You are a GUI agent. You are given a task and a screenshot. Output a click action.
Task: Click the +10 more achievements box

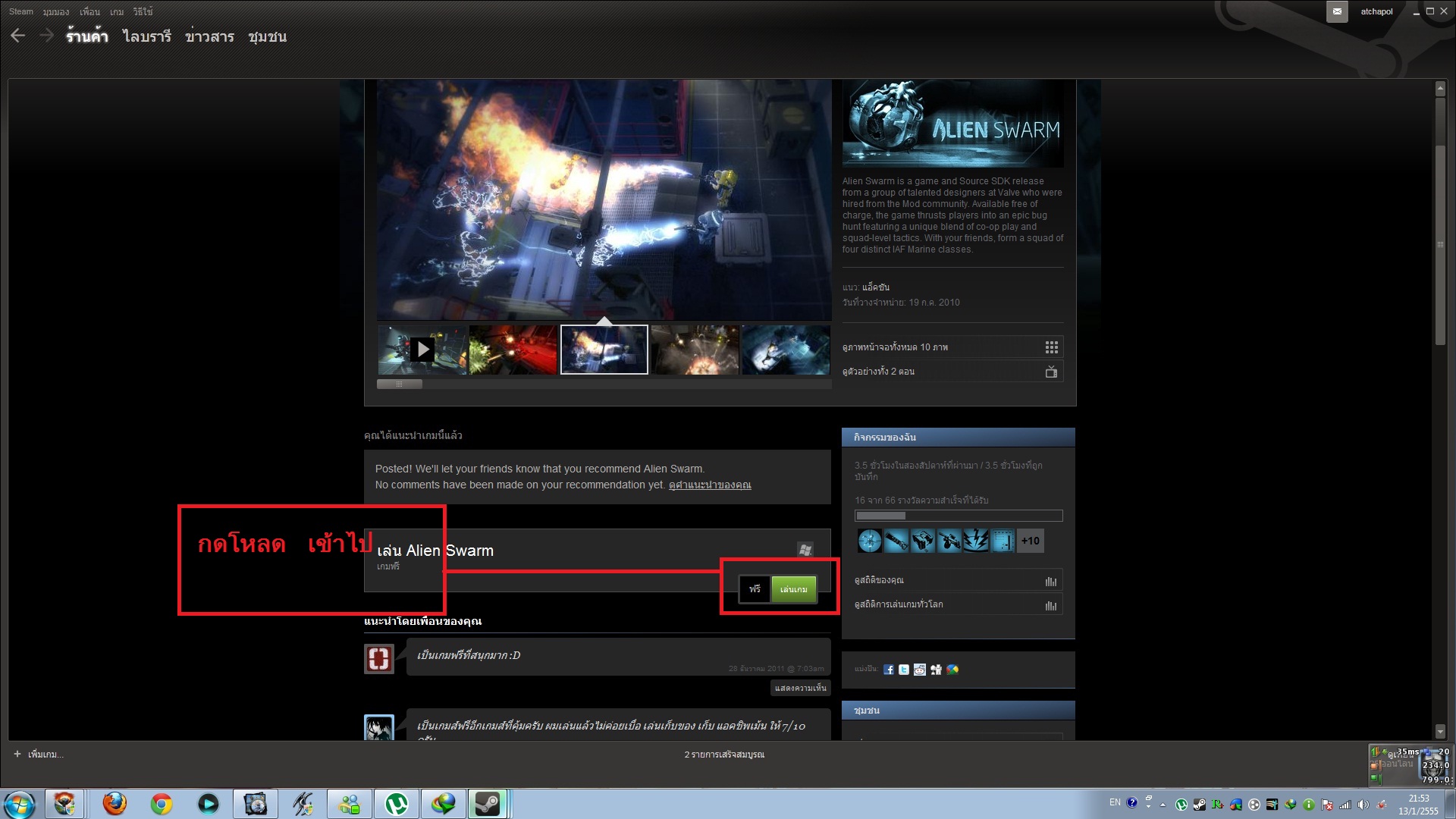[1031, 541]
